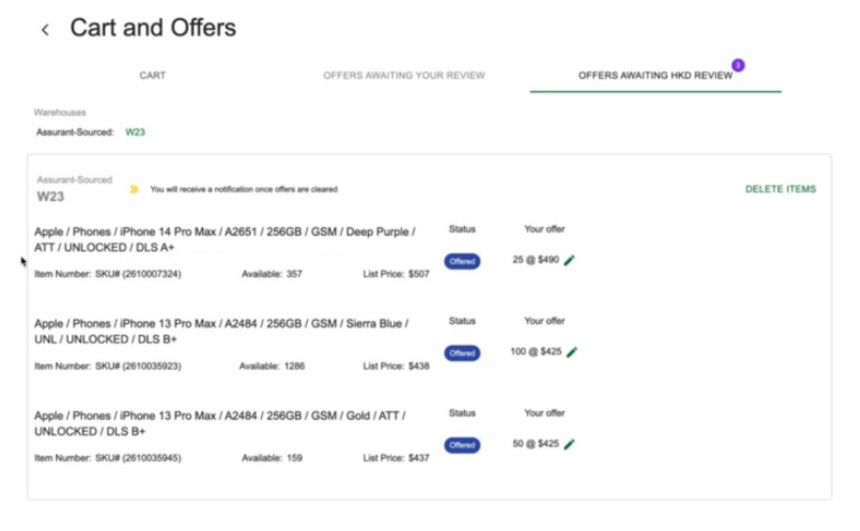Open Offers Awaiting Your Review tab

pos(404,75)
